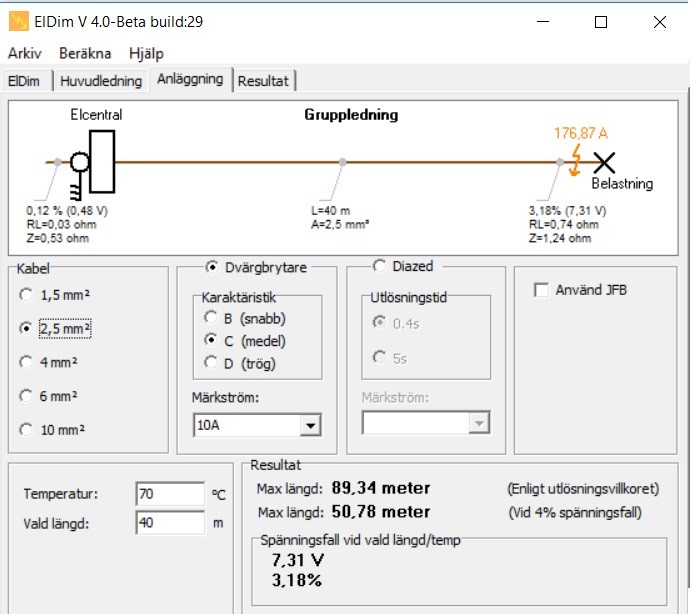Choose characteristic D (trög)

coord(210,362)
